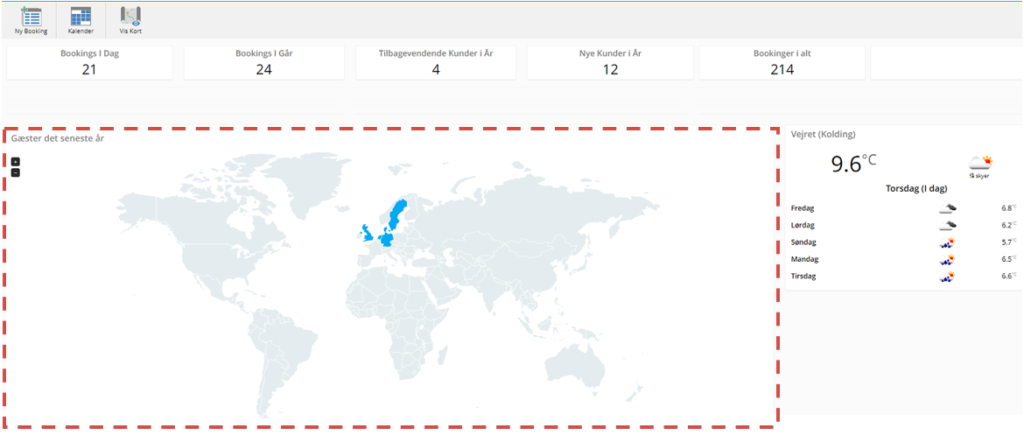Click the Vis Kort map icon
The image size is (1024, 435).
pyautogui.click(x=130, y=18)
